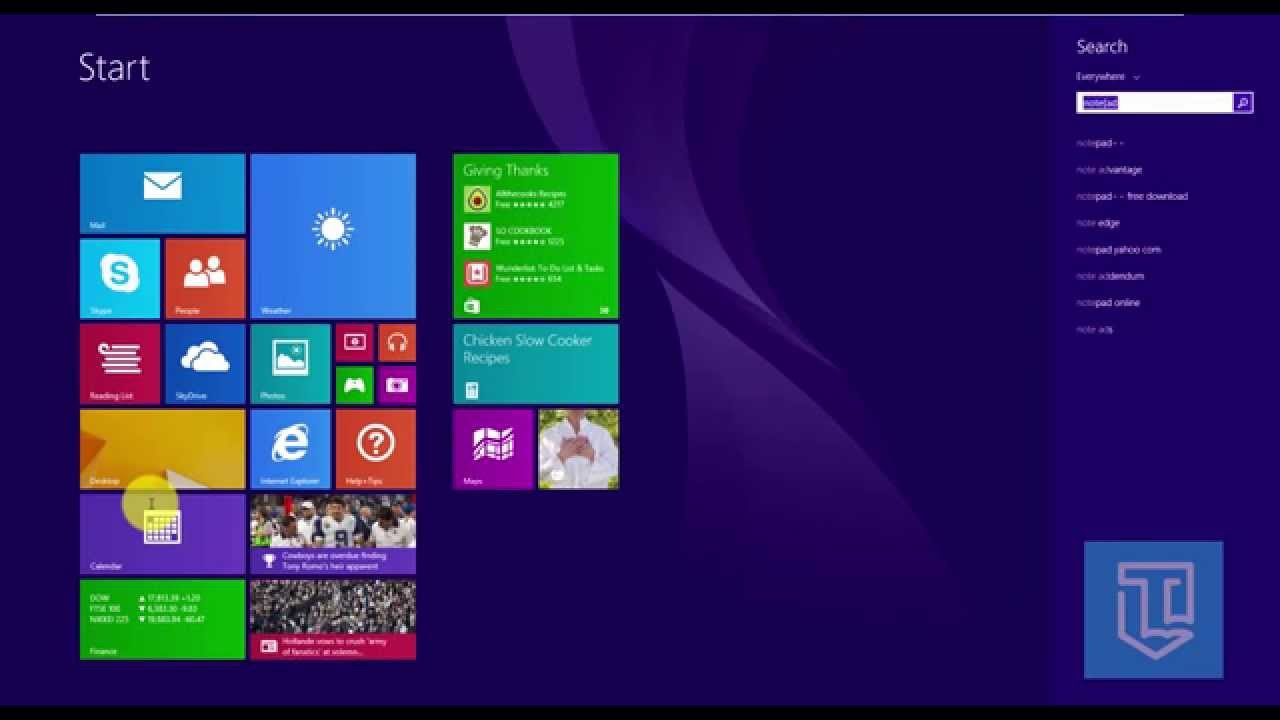The image size is (1280, 720).
Task: Open the Cowboys sports news tile
Action: point(333,534)
